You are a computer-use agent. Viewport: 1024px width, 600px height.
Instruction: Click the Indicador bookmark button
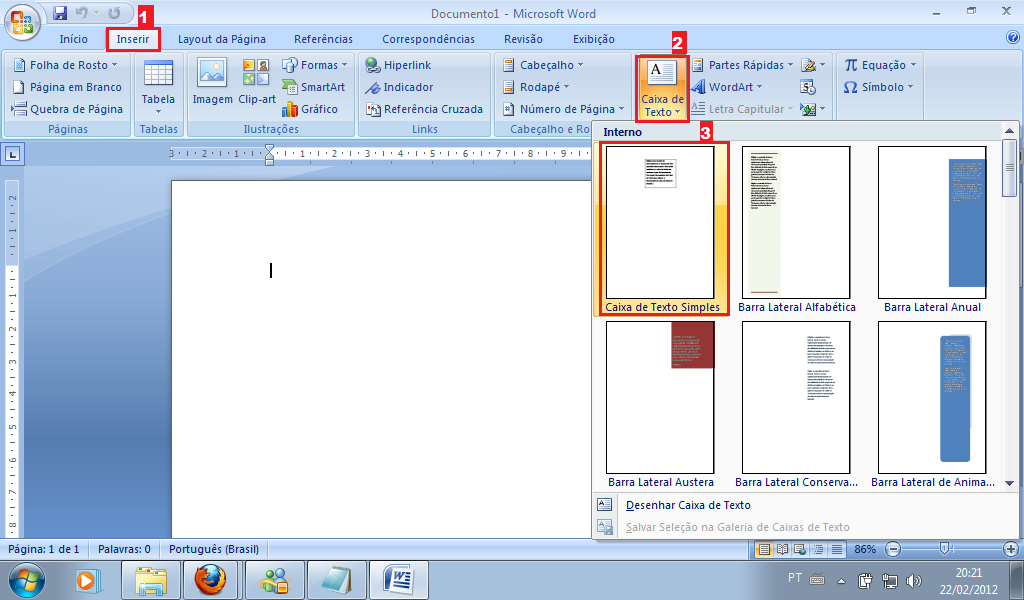coord(399,87)
